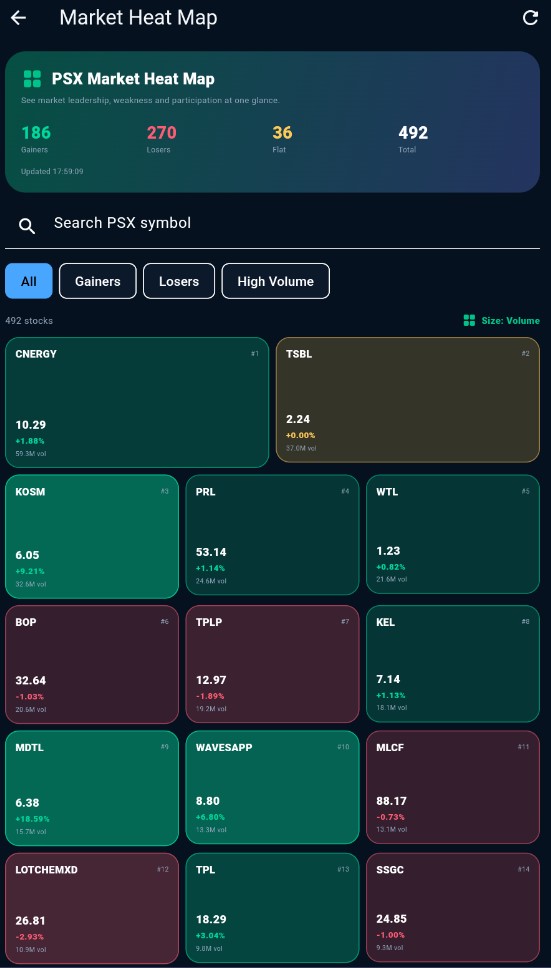The width and height of the screenshot is (551, 968).
Task: Click LOTCHEMXD change -2.93%
Action: point(30,937)
